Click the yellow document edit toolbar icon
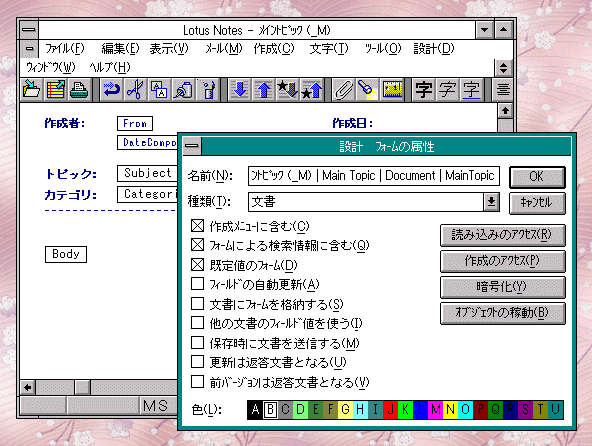Image resolution: width=592 pixels, height=446 pixels. tap(56, 90)
